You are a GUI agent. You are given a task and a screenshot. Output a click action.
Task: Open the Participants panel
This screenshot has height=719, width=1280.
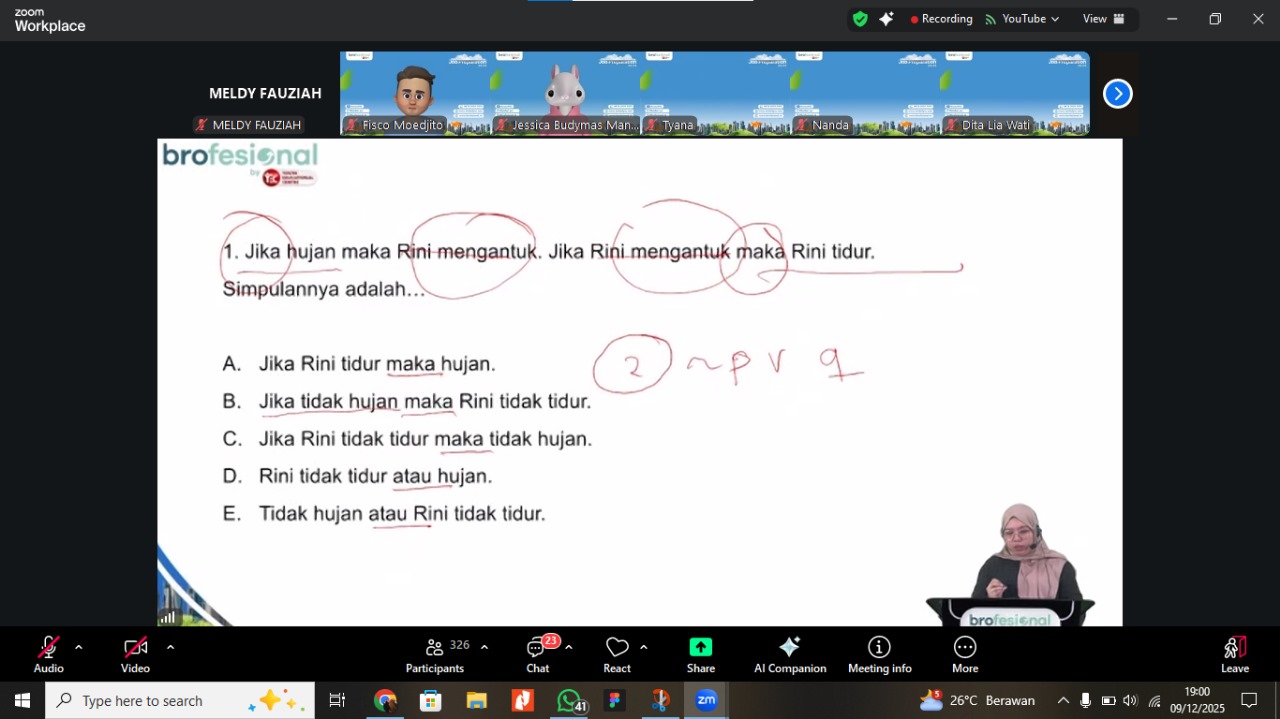click(435, 655)
